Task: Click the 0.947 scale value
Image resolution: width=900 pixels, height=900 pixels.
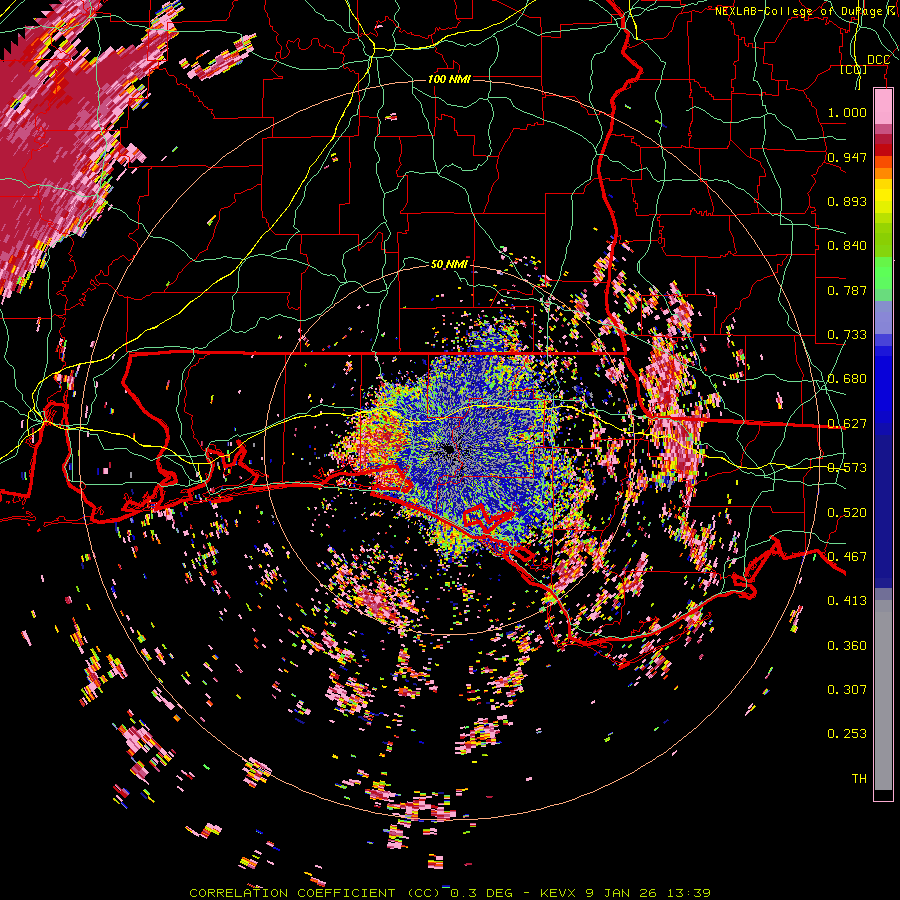Action: pos(847,157)
